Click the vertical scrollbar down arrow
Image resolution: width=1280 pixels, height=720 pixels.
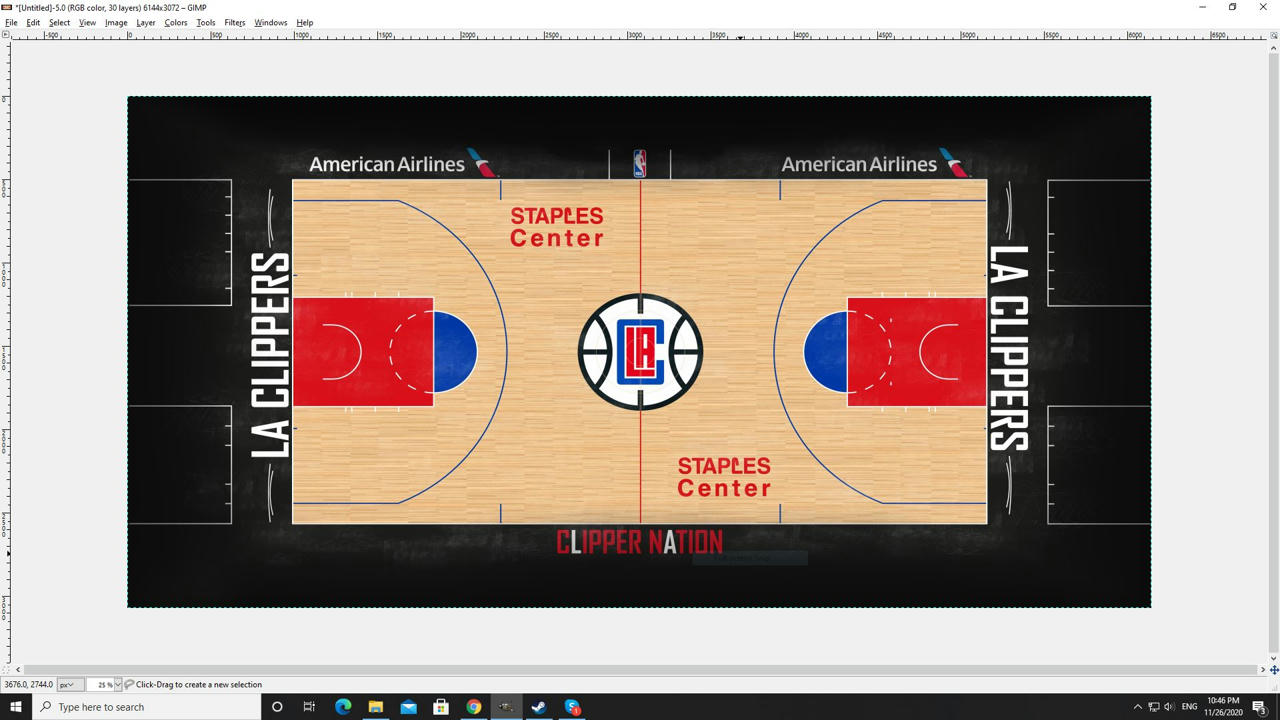coord(1274,659)
